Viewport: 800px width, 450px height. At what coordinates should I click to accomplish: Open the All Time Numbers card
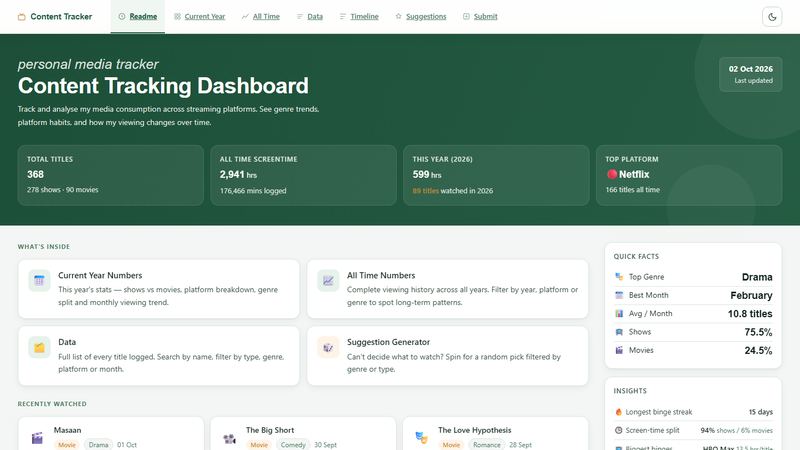(x=447, y=289)
